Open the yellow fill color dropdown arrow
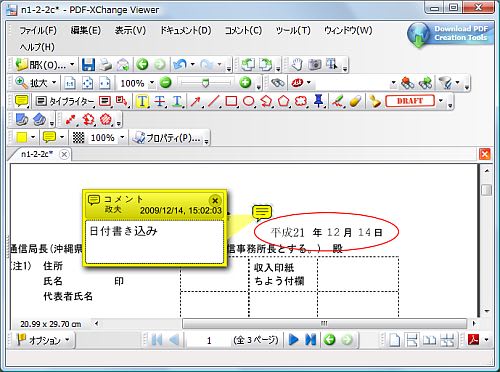Screen dimensions: 500x372 click(x=33, y=137)
